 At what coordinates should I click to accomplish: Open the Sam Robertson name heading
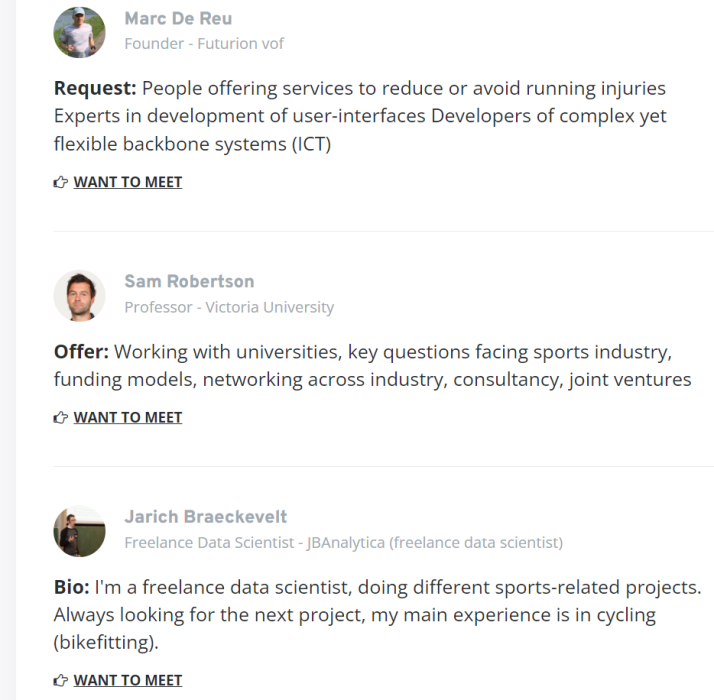pos(189,281)
